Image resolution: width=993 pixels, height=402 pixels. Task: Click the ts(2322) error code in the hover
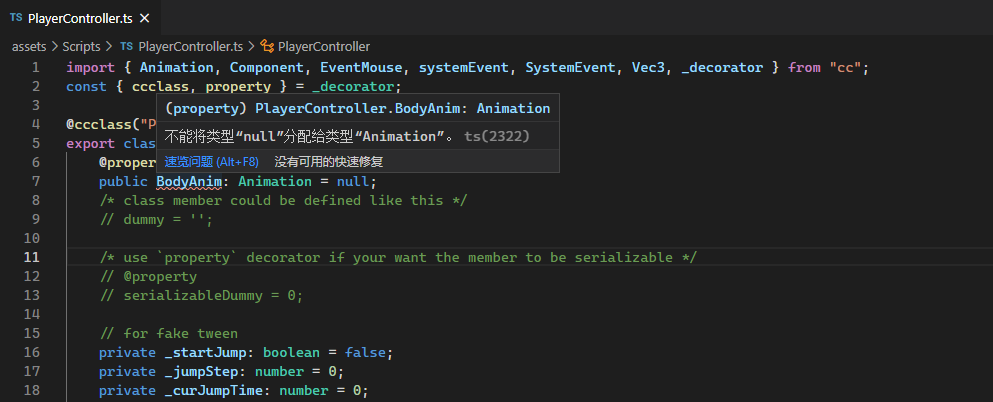497,136
